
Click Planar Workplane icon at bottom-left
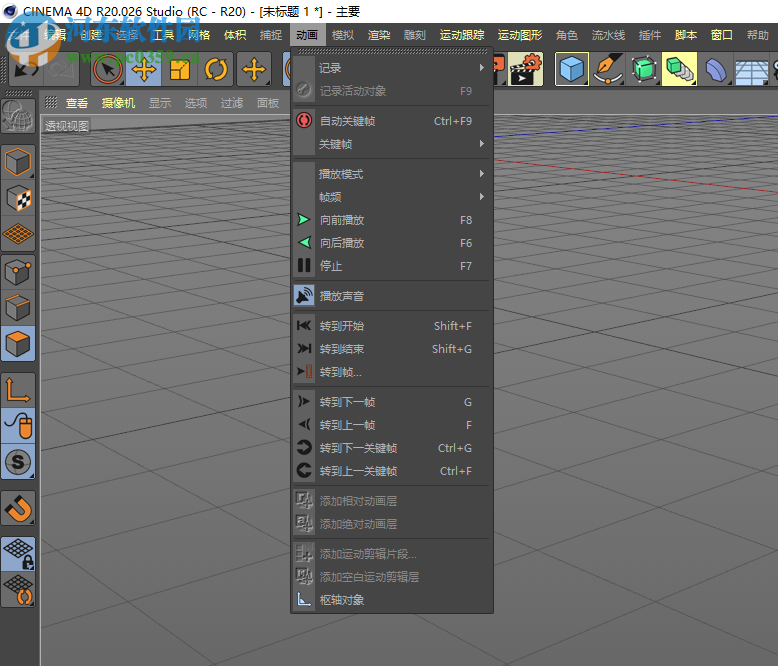18,590
